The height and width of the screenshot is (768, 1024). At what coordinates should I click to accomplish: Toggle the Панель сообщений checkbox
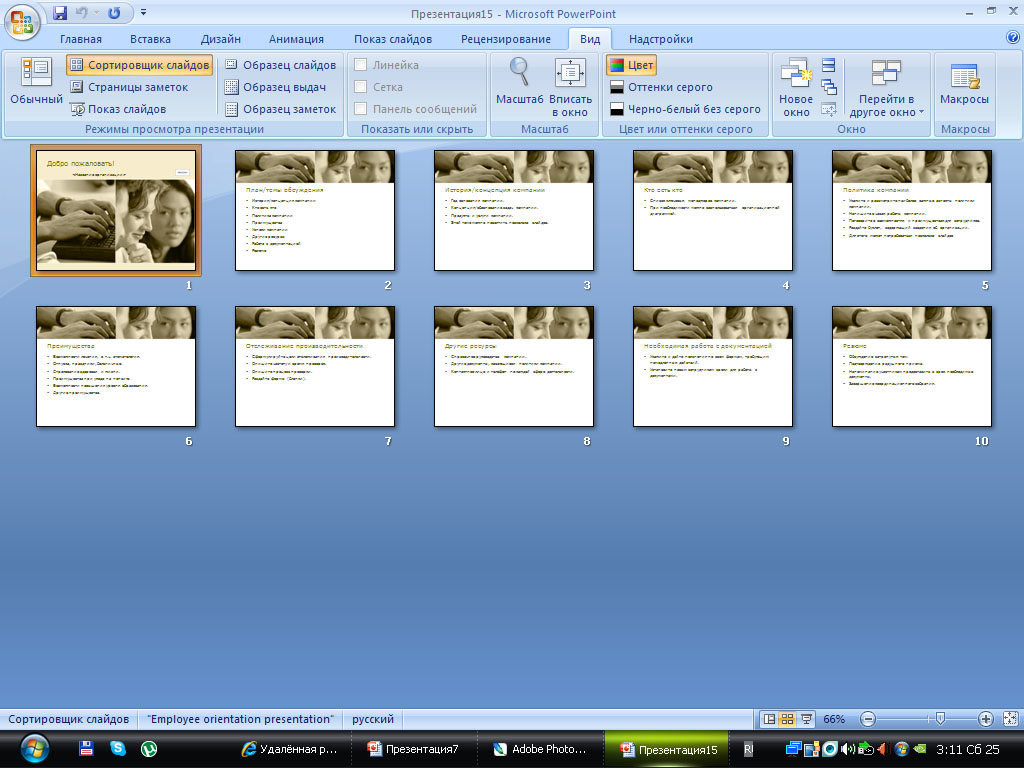pos(362,109)
